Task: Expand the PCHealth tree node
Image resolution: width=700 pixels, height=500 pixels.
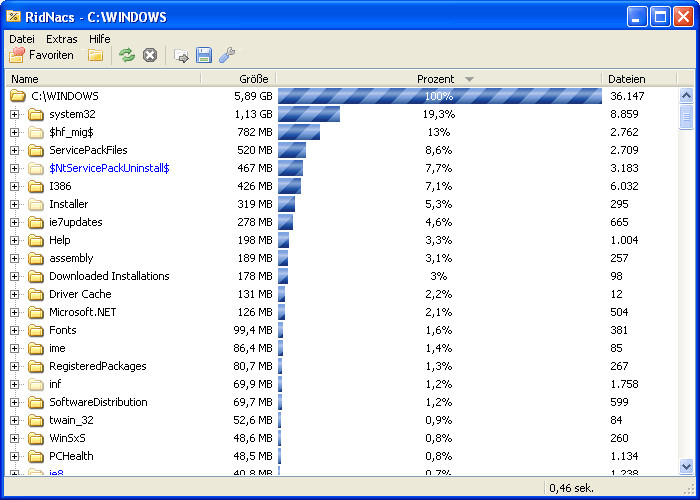Action: 15,456
